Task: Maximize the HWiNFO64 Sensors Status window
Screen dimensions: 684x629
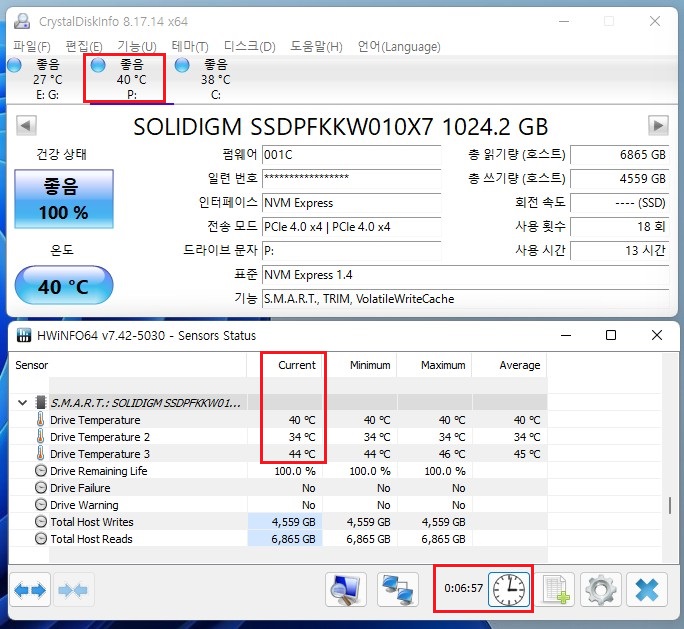Action: (611, 335)
